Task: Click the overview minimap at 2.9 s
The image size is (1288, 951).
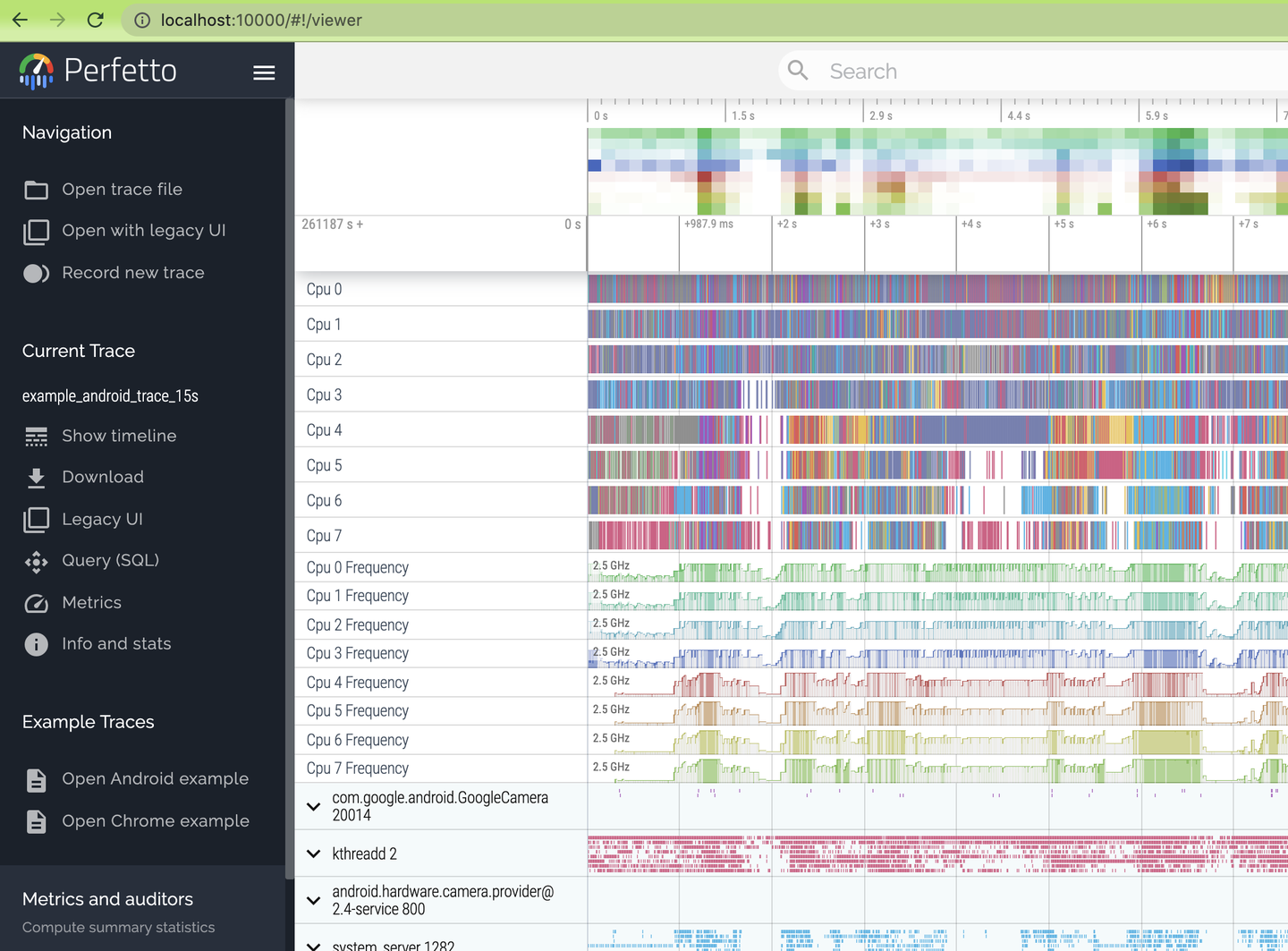Action: 864,170
